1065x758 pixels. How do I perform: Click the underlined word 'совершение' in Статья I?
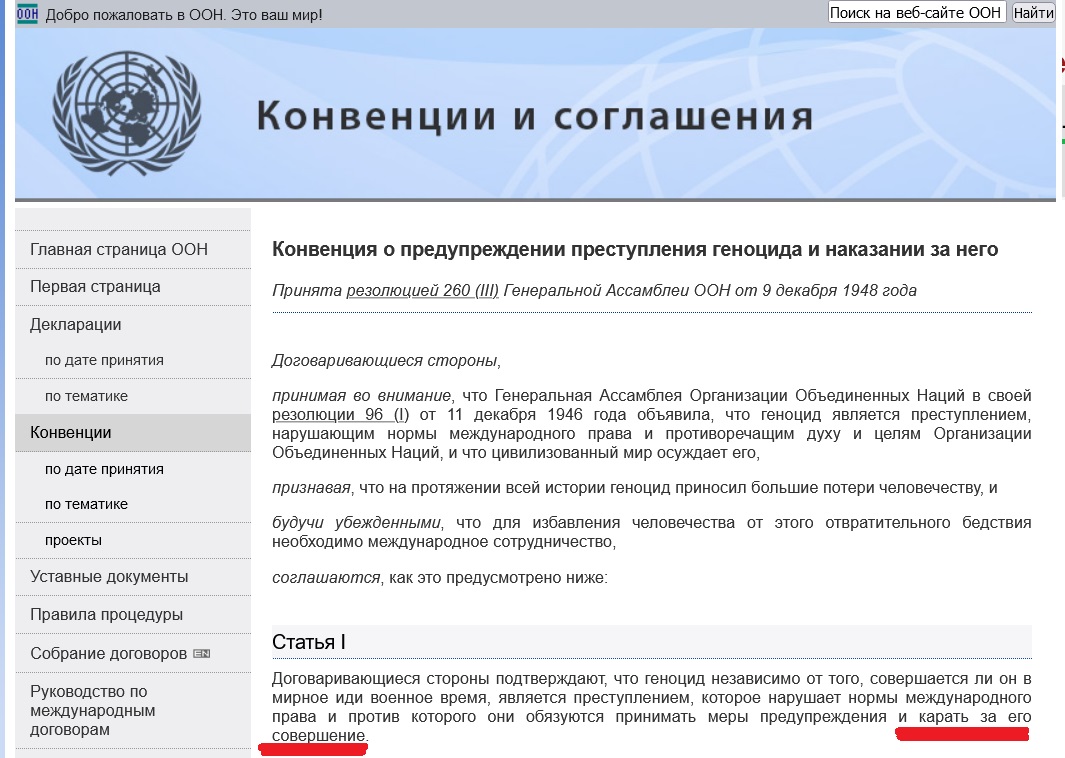coord(319,736)
